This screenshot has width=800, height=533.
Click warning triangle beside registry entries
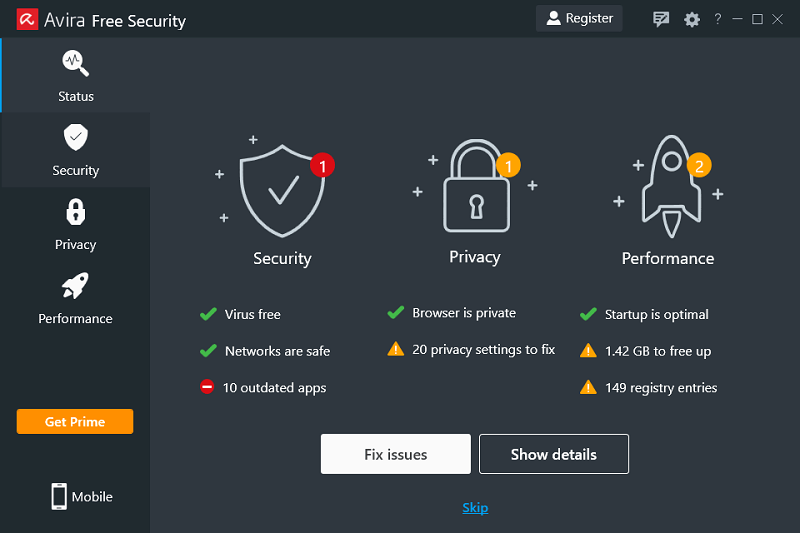588,387
